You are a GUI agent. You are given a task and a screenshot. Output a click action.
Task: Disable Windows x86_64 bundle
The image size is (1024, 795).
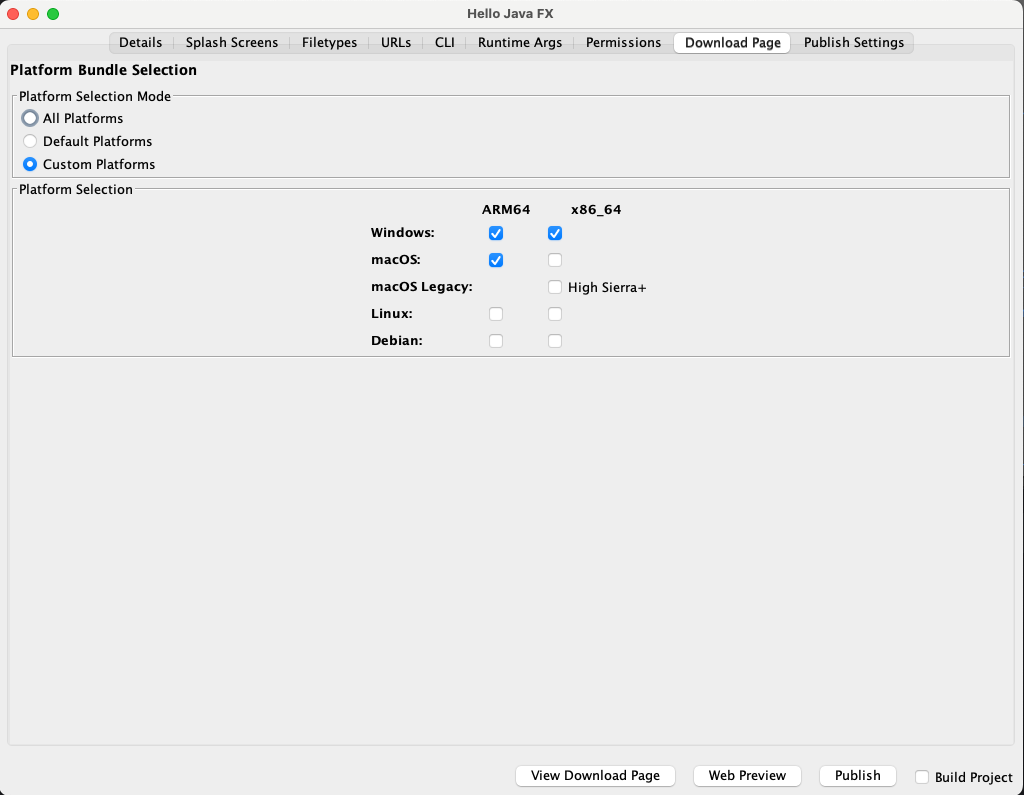point(555,233)
